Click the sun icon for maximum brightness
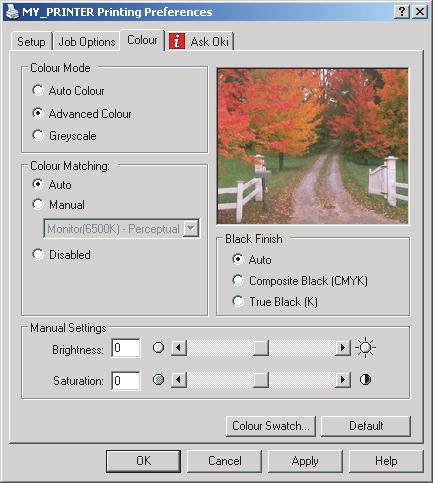 pos(365,348)
